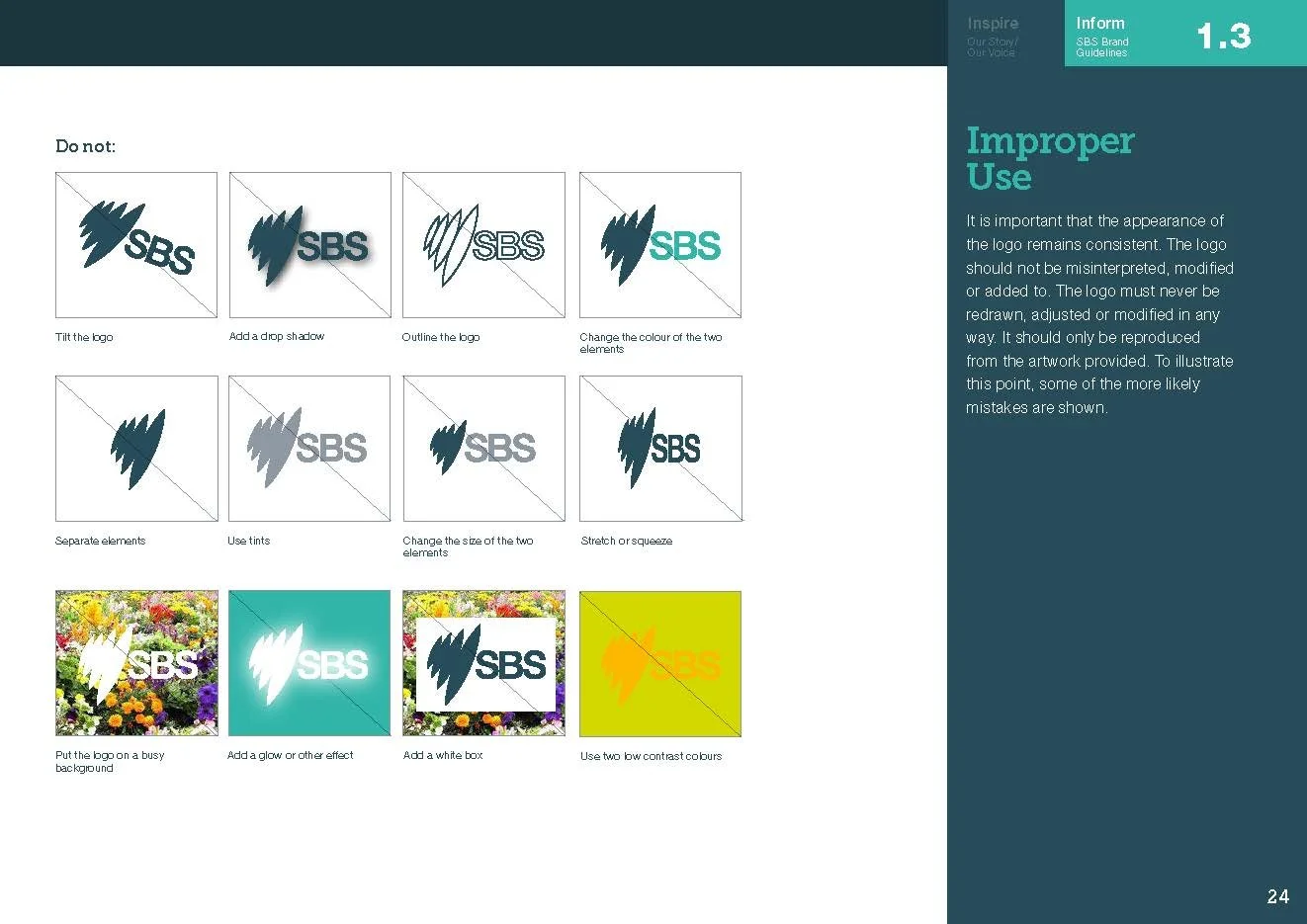Click the stretched or squeezed logo example
Screen dimensions: 1307x924
coord(660,449)
